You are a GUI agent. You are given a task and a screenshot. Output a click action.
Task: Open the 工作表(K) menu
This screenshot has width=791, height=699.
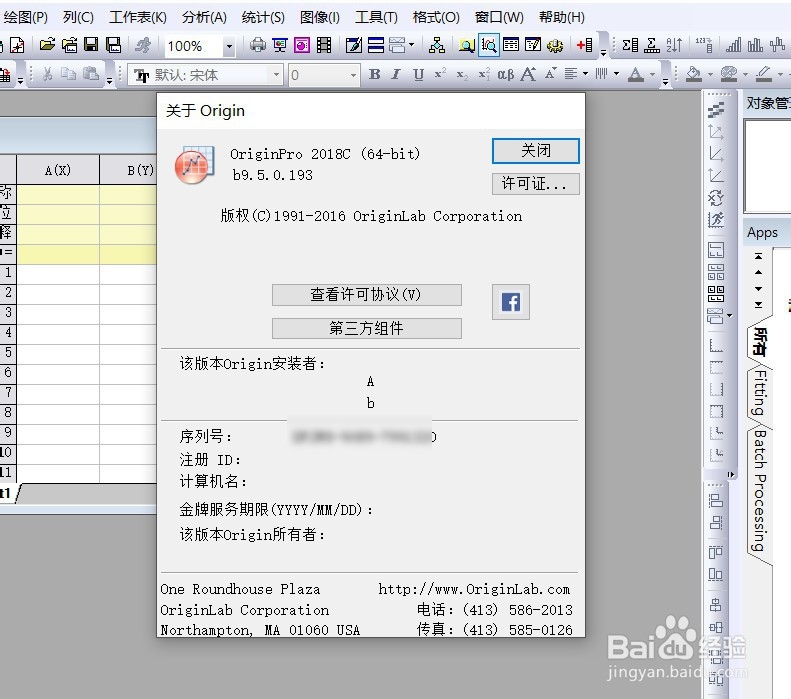coord(138,17)
